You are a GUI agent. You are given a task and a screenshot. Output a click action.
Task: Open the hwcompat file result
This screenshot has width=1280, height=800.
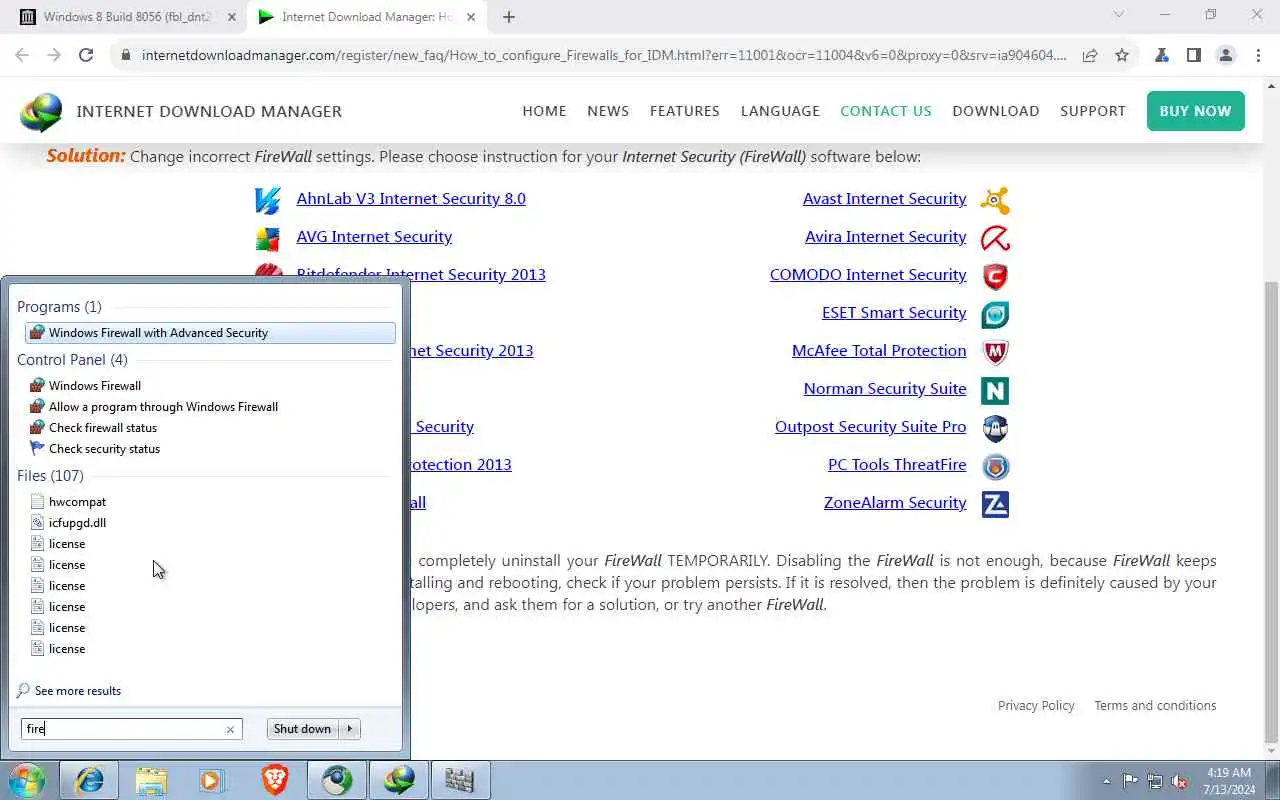tap(77, 502)
